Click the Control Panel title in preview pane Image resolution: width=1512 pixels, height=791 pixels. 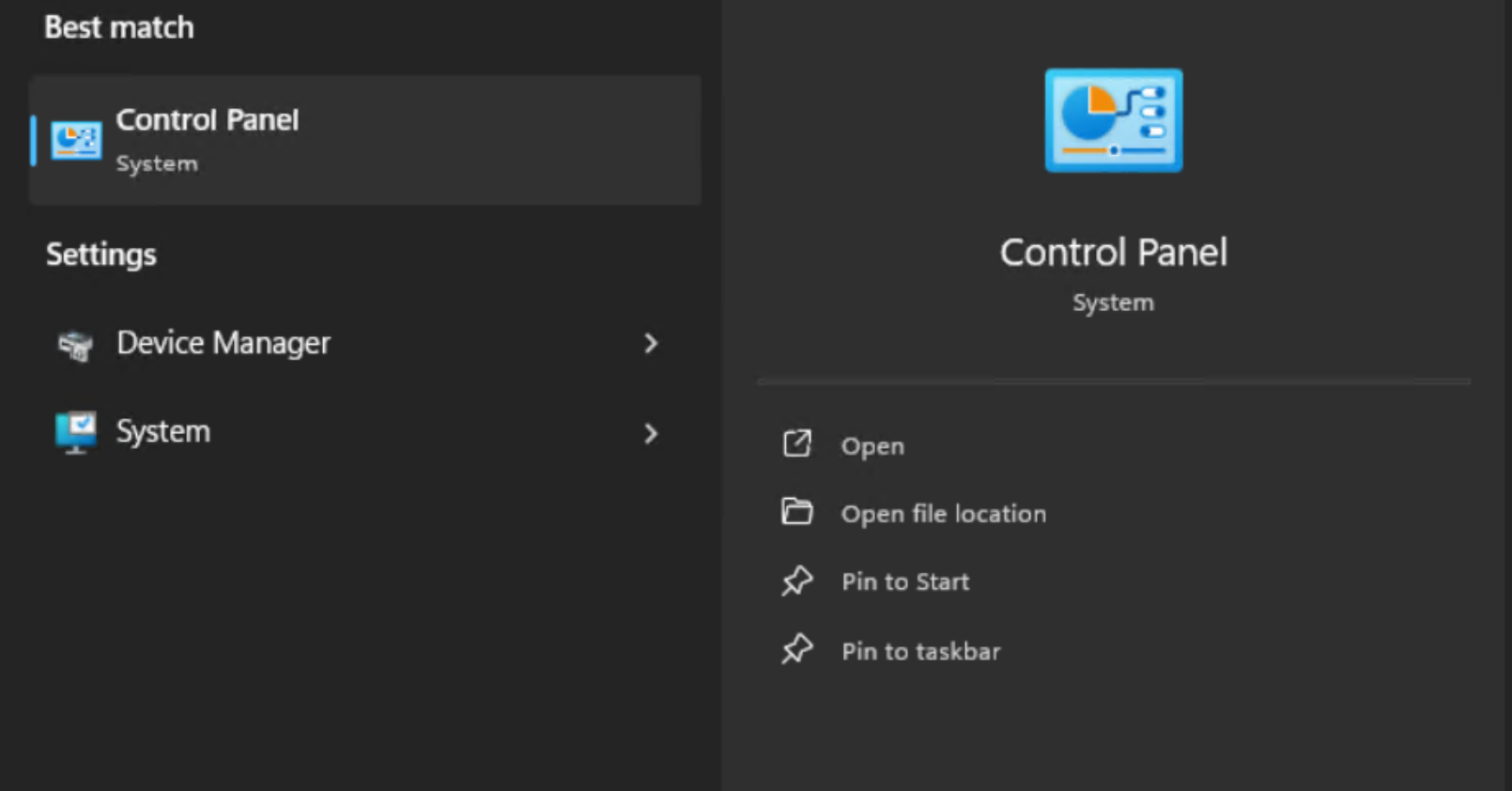point(1113,253)
